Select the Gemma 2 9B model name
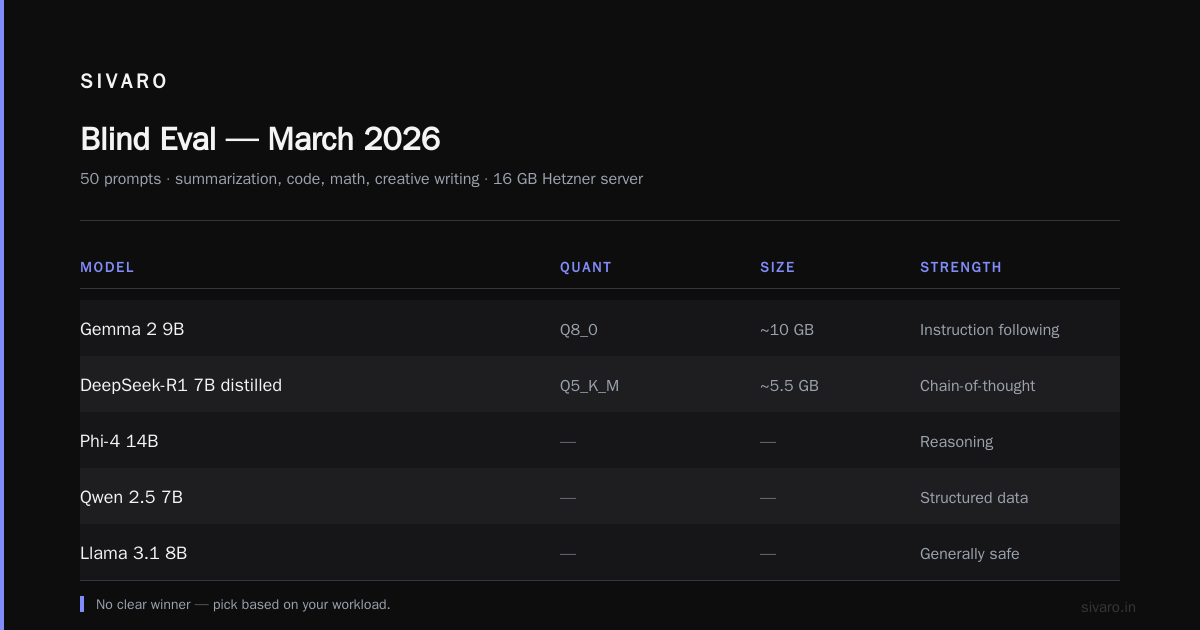Viewport: 1200px width, 630px height. [132, 329]
